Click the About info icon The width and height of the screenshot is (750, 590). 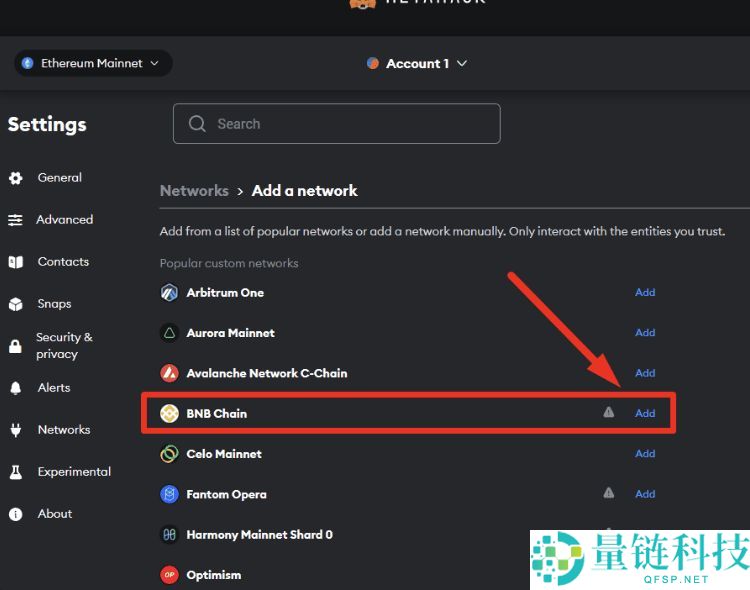click(x=16, y=514)
